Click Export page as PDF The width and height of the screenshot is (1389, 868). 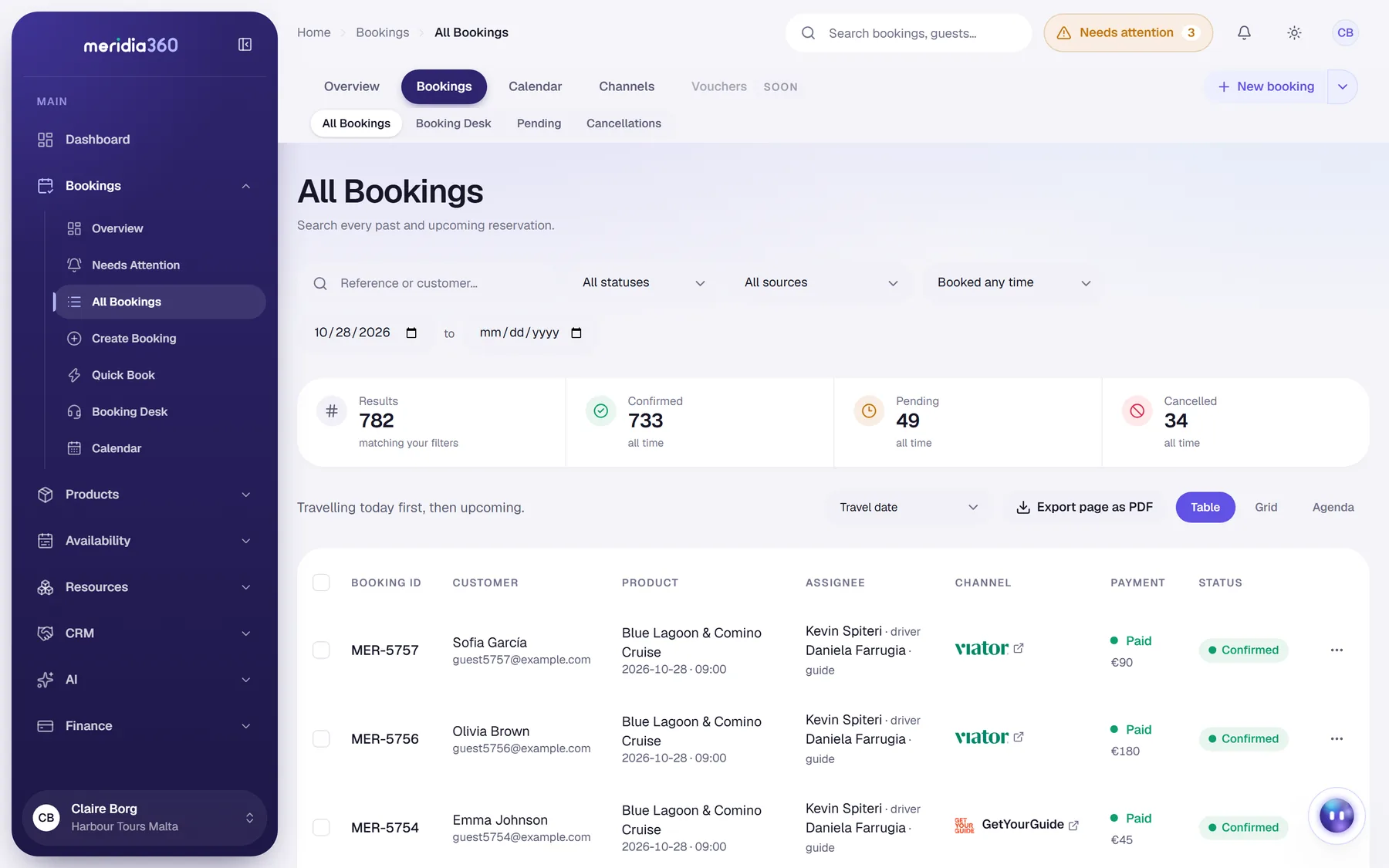coord(1084,507)
